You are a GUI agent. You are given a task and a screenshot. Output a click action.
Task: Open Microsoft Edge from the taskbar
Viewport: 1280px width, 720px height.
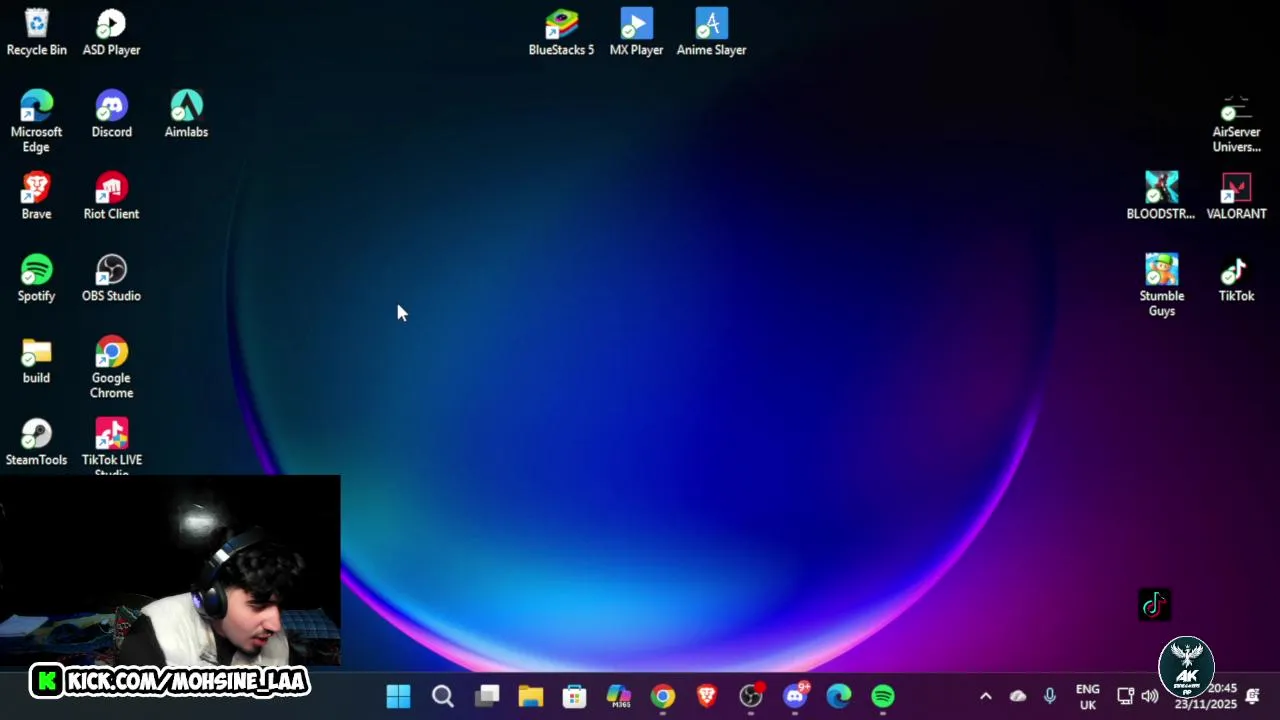click(x=839, y=696)
